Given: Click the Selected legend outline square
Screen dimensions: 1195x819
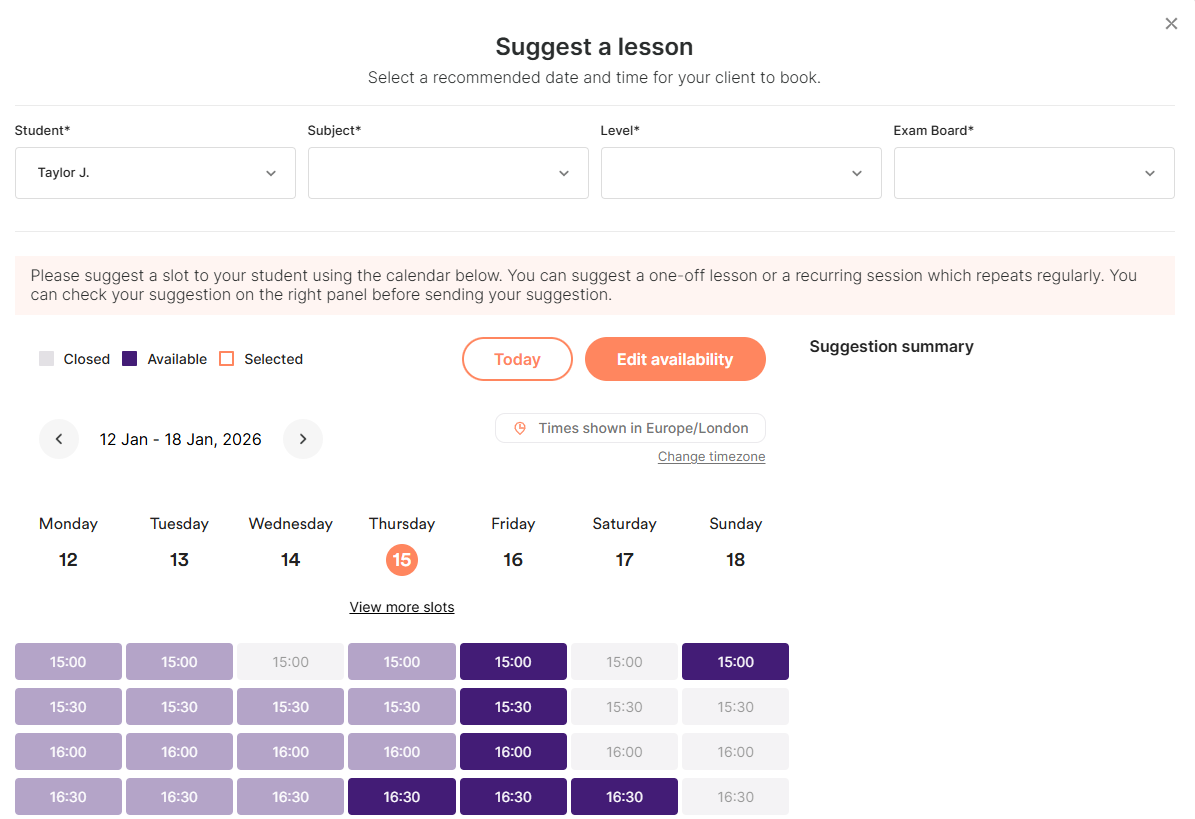Looking at the screenshot, I should pyautogui.click(x=226, y=359).
